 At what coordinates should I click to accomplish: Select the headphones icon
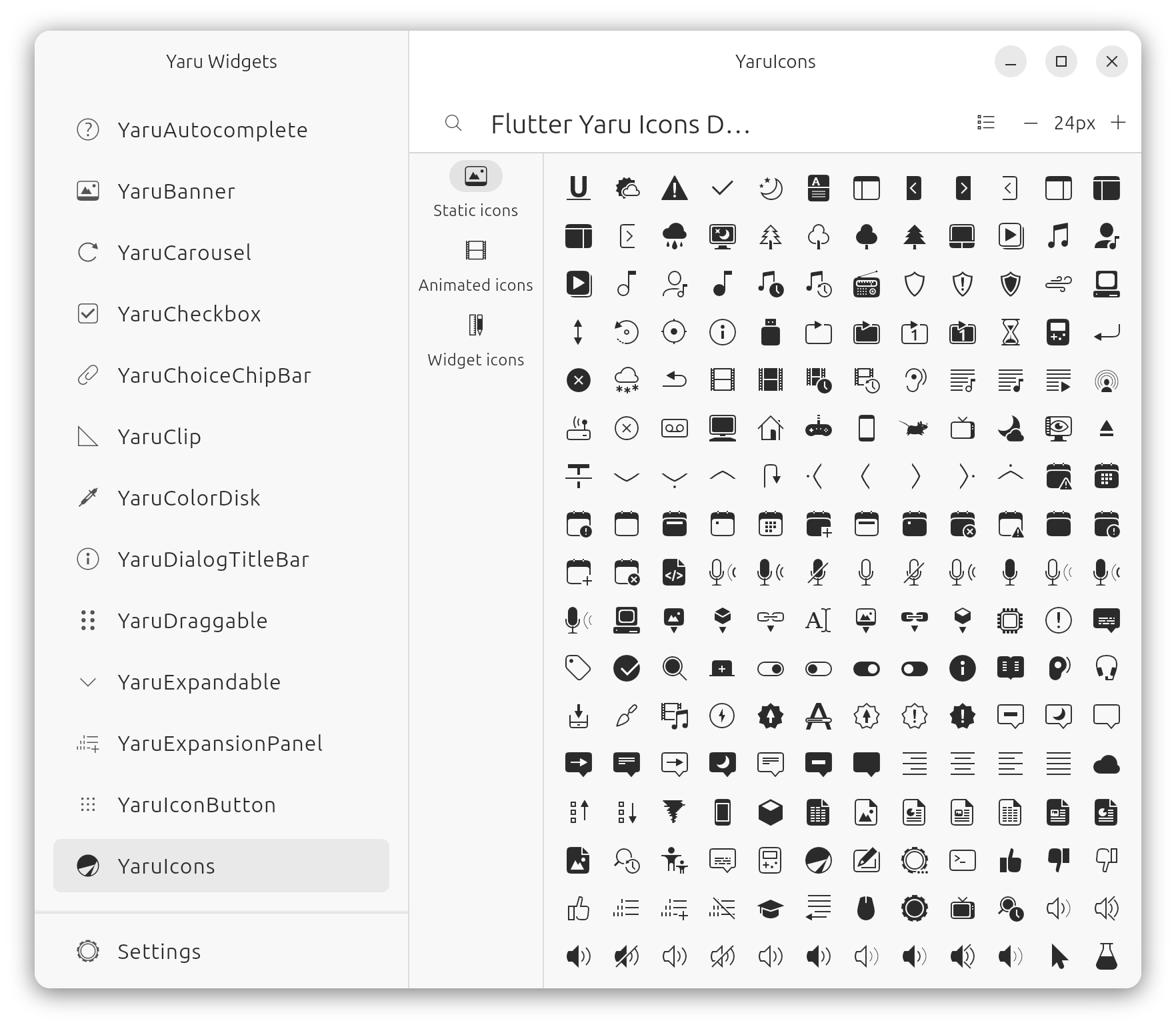1107,668
